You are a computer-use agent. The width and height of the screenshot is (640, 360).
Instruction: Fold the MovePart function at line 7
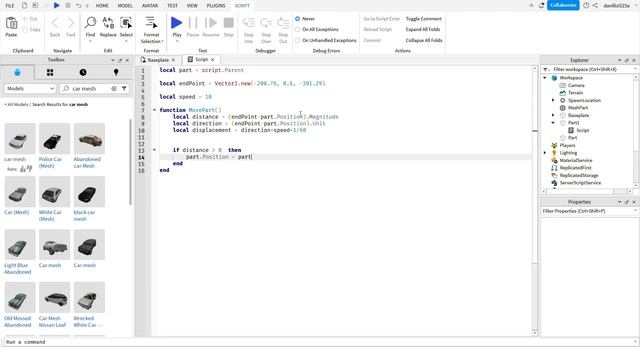click(154, 110)
